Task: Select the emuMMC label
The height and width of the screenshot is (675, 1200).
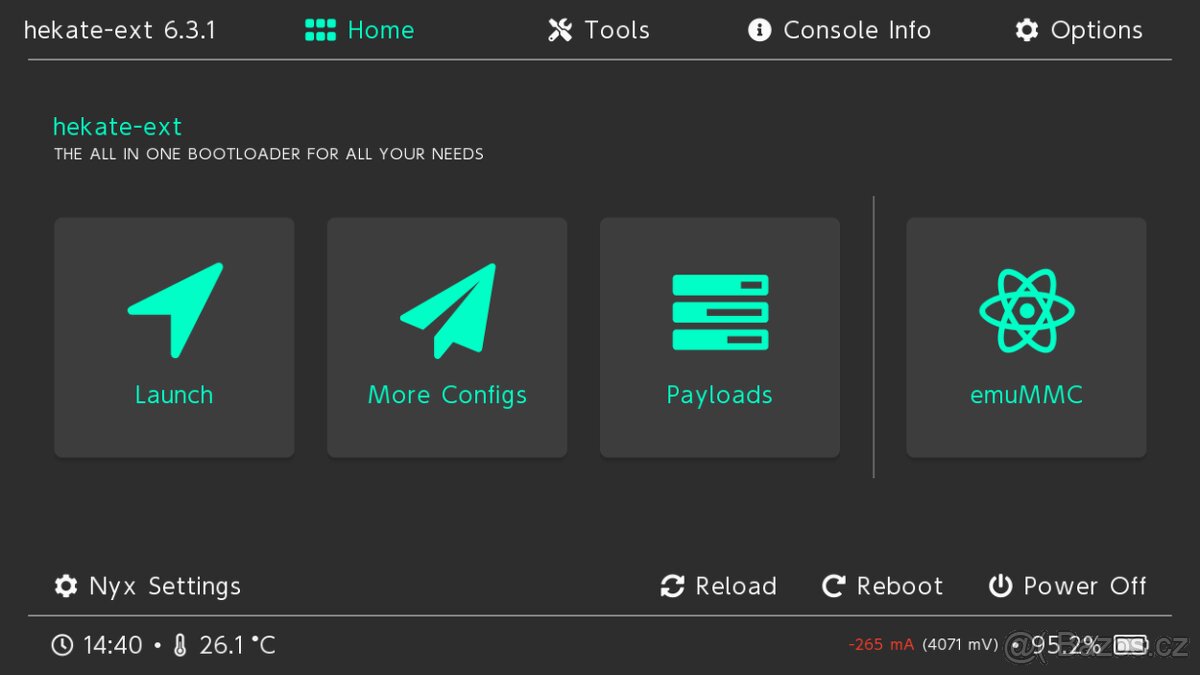Action: [x=1026, y=395]
